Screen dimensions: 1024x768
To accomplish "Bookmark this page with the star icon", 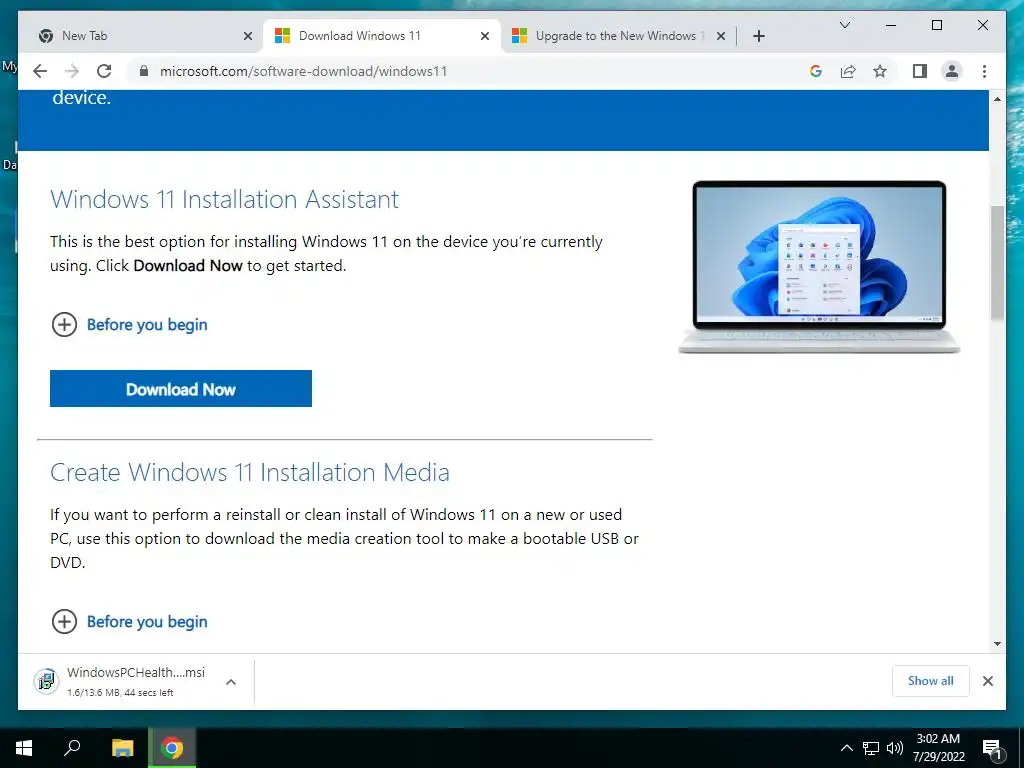I will coord(880,71).
